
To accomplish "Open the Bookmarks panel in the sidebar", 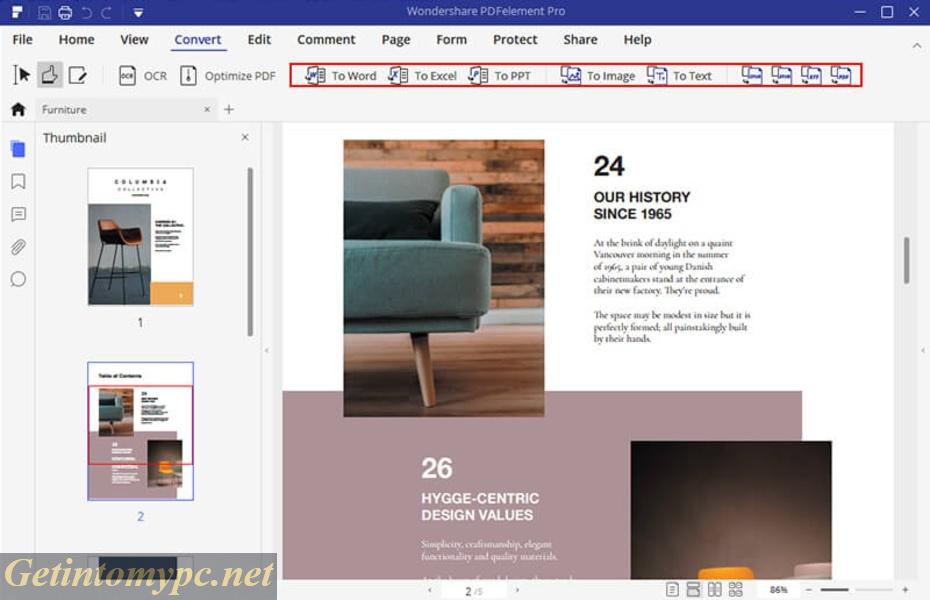I will pos(17,182).
